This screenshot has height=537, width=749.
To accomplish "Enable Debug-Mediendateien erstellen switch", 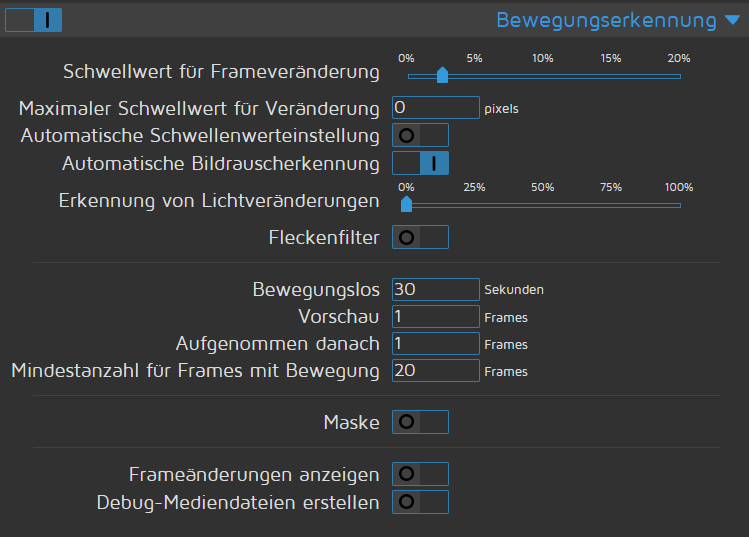I will click(420, 501).
